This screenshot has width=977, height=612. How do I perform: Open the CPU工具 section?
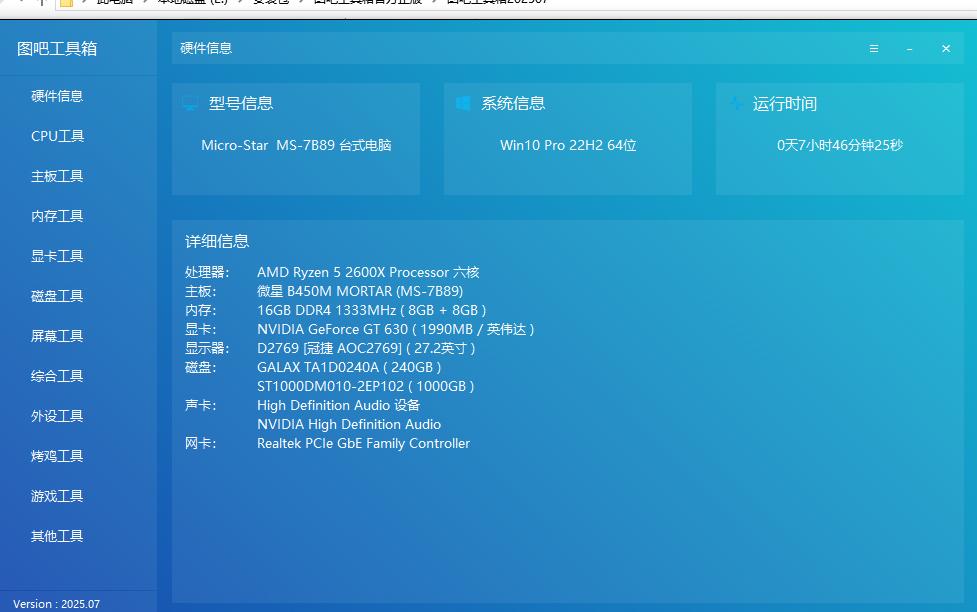[57, 136]
